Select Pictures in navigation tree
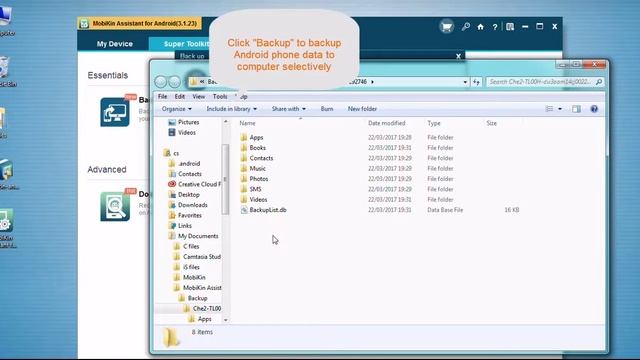640x360 pixels. pos(188,122)
